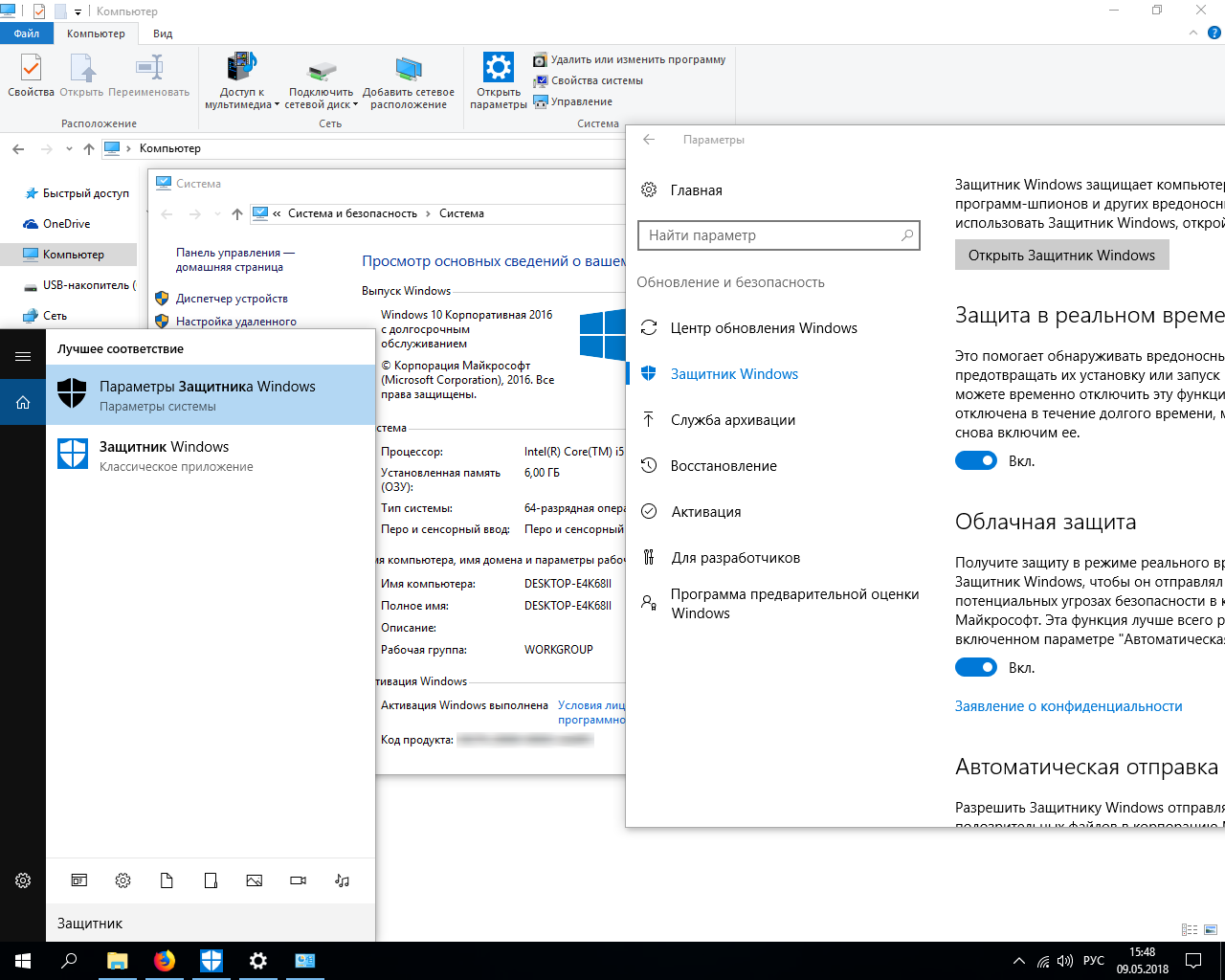Click РУС language indicator in tray
Viewport: 1225px width, 980px height.
coord(1094,961)
